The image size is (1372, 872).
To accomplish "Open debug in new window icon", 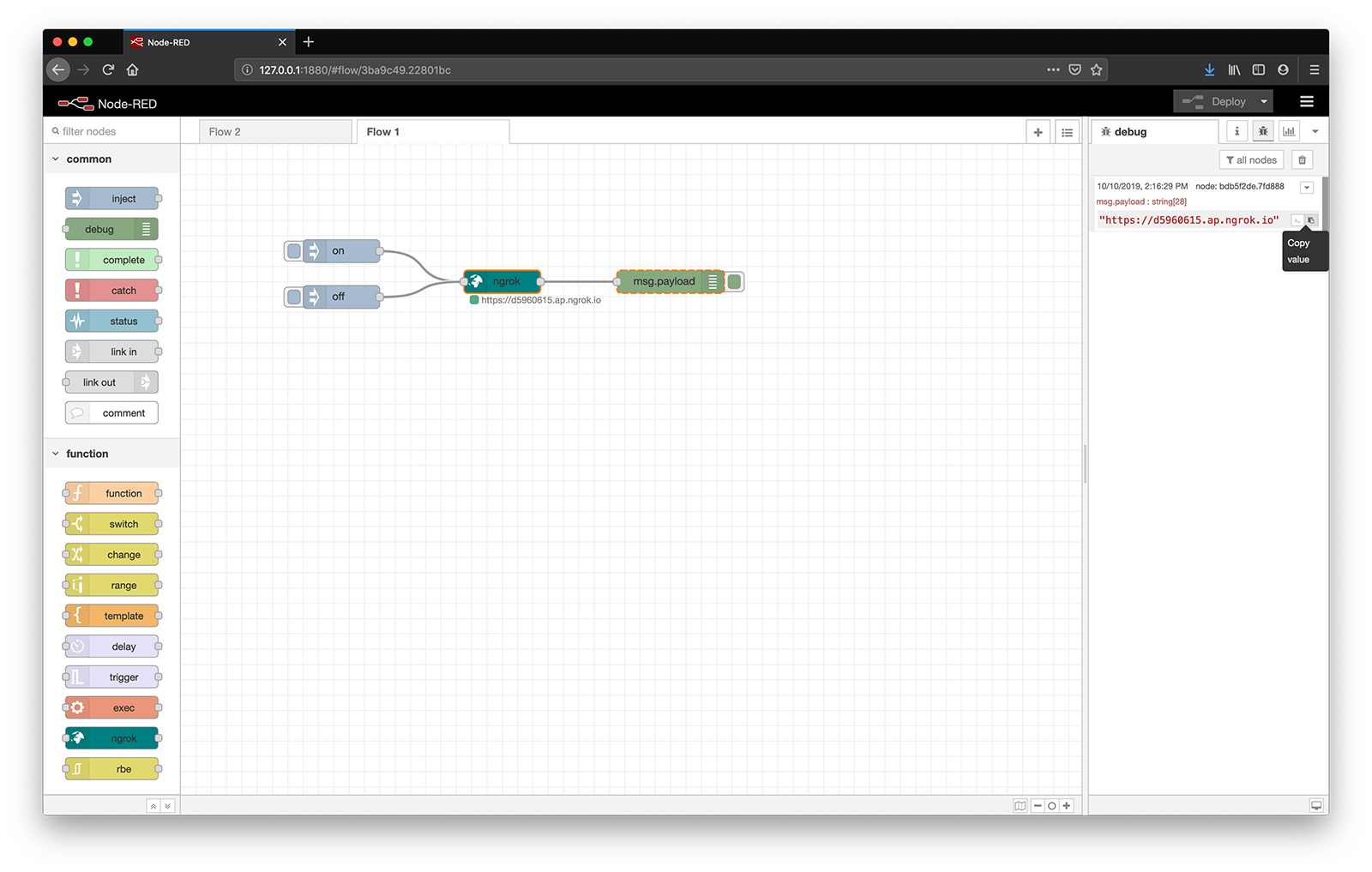I will tap(1316, 805).
